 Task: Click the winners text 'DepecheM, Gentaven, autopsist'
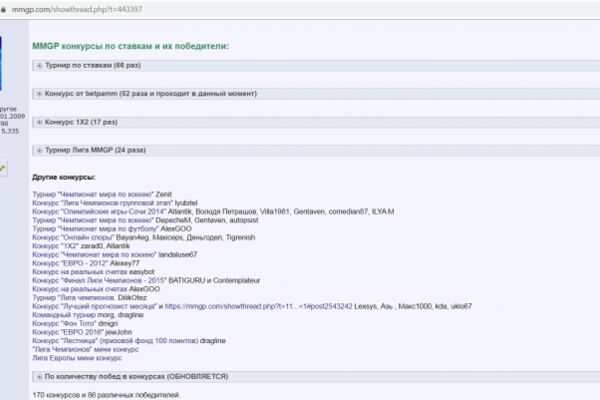[207, 220]
